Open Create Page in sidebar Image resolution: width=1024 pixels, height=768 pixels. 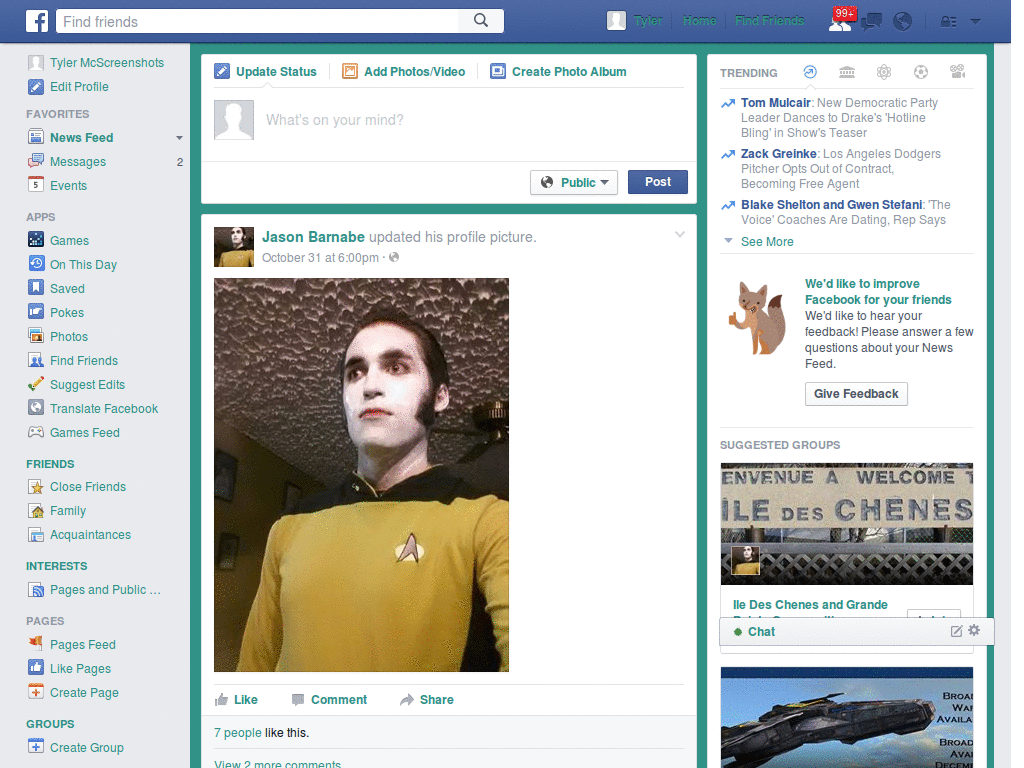click(84, 693)
